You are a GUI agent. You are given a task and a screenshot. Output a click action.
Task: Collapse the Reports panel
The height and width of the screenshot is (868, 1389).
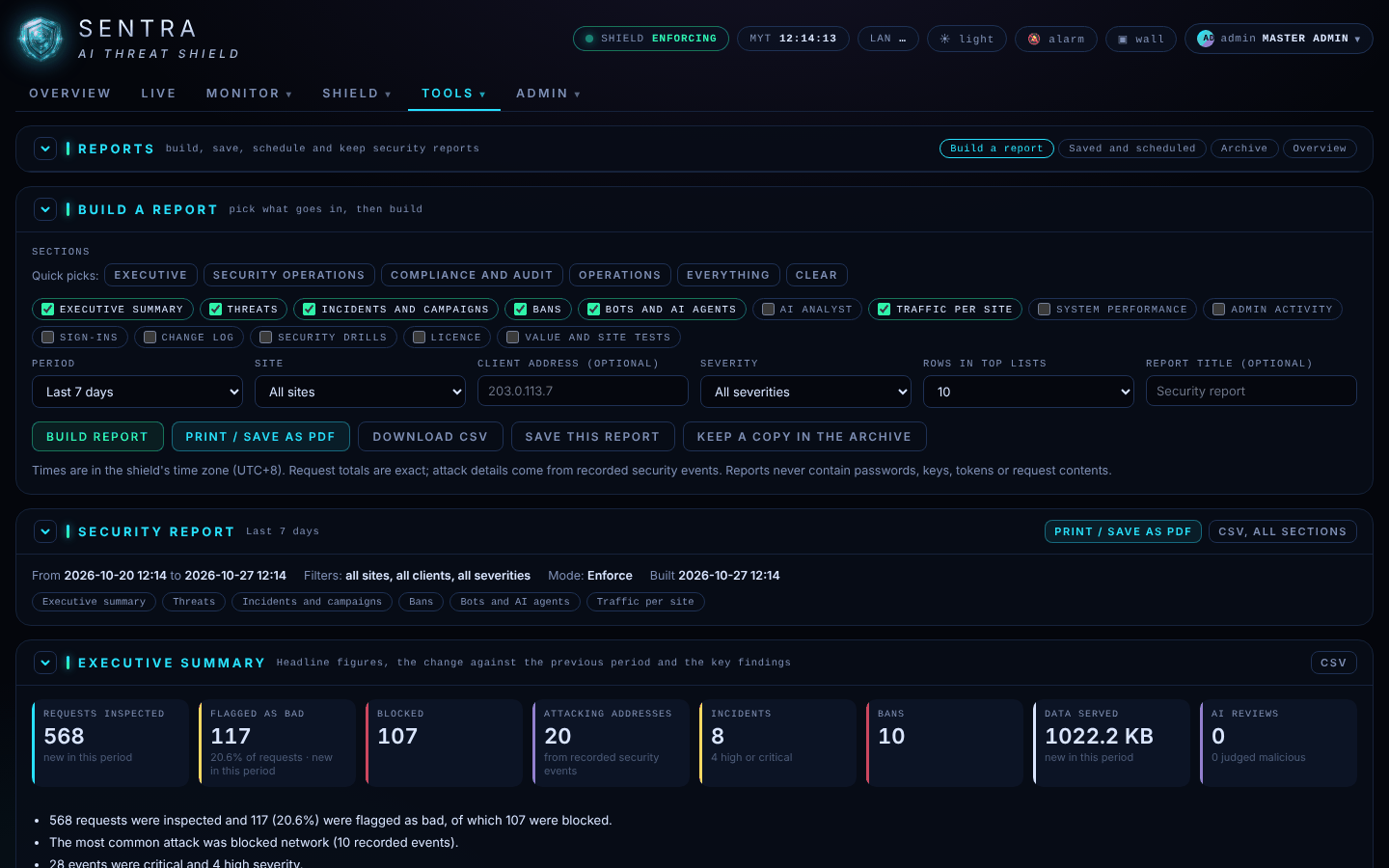[45, 149]
